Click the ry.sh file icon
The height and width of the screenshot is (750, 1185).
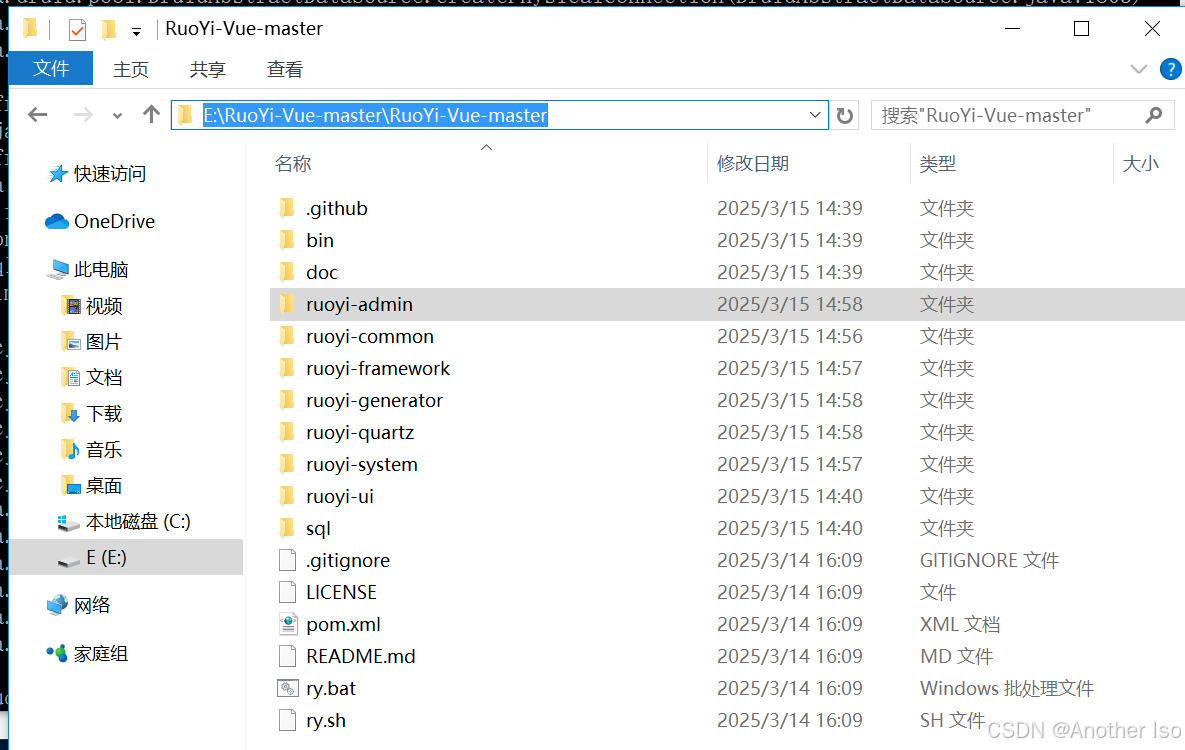[x=287, y=720]
